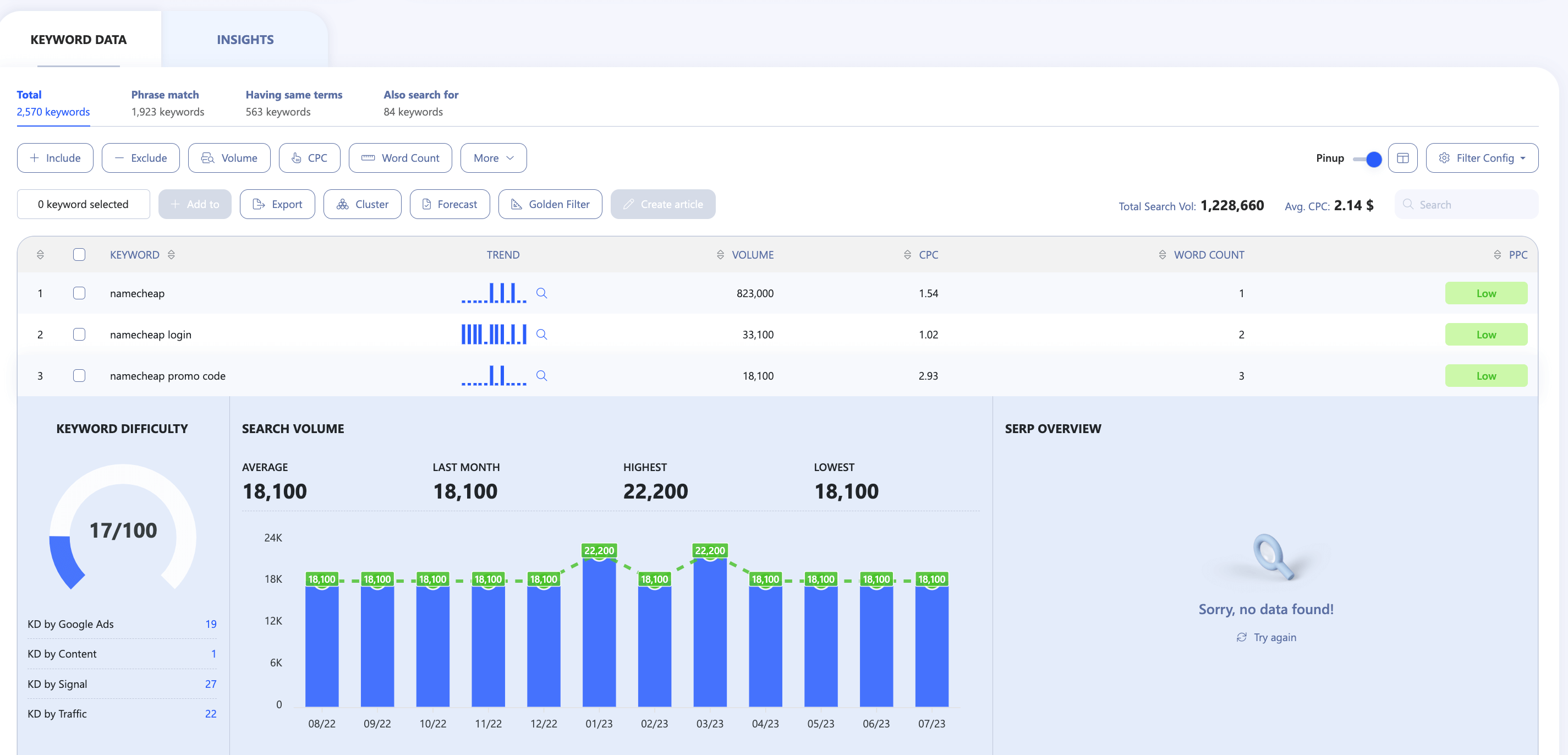Screen dimensions: 1568x755
Task: Click the TREND column header
Action: click(x=503, y=254)
